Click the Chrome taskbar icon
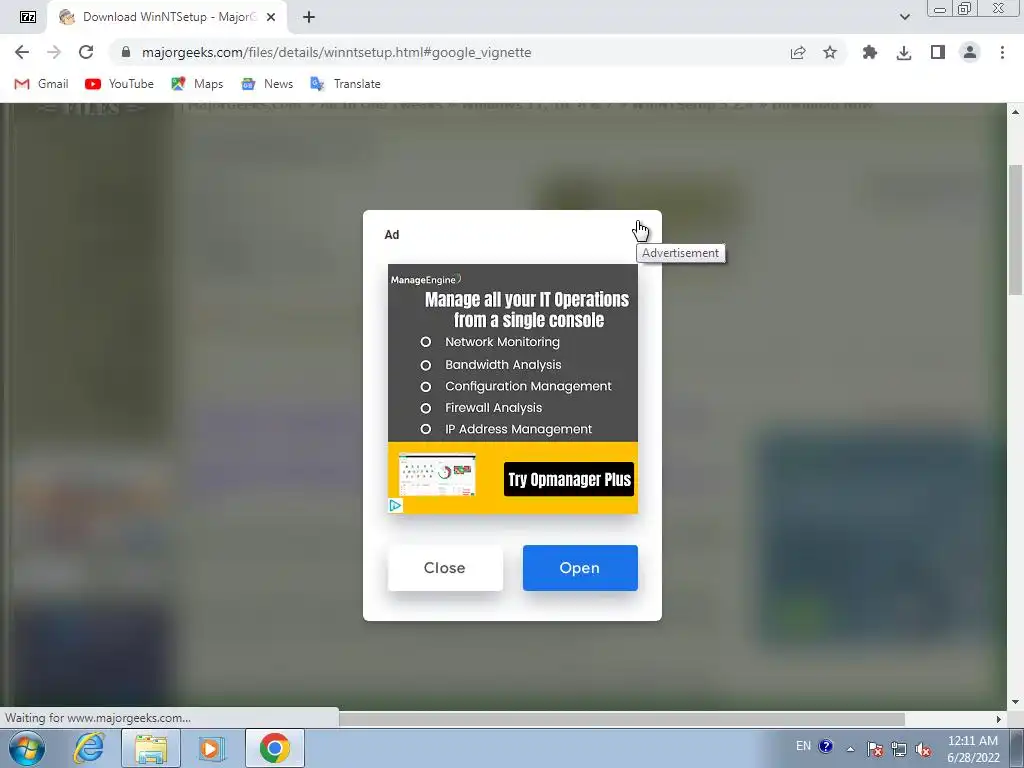This screenshot has height=768, width=1024. click(275, 748)
